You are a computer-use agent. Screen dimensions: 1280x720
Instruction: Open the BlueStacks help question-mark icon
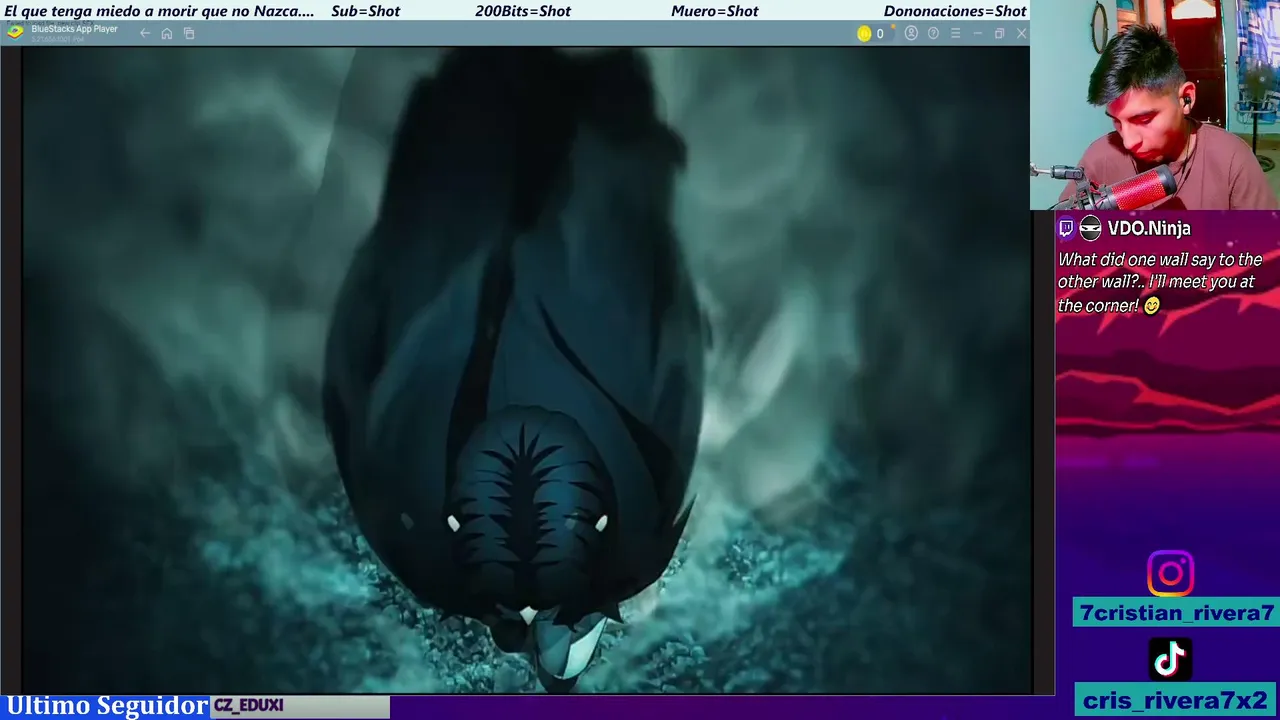coord(933,33)
